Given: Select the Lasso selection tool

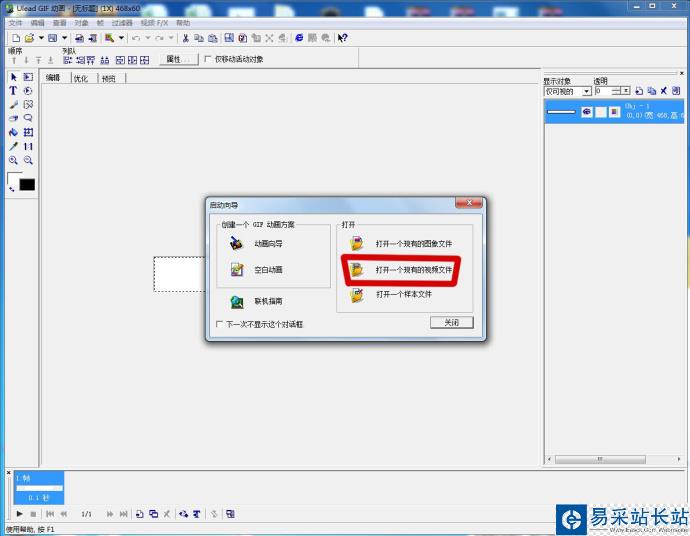Looking at the screenshot, I should click(28, 118).
